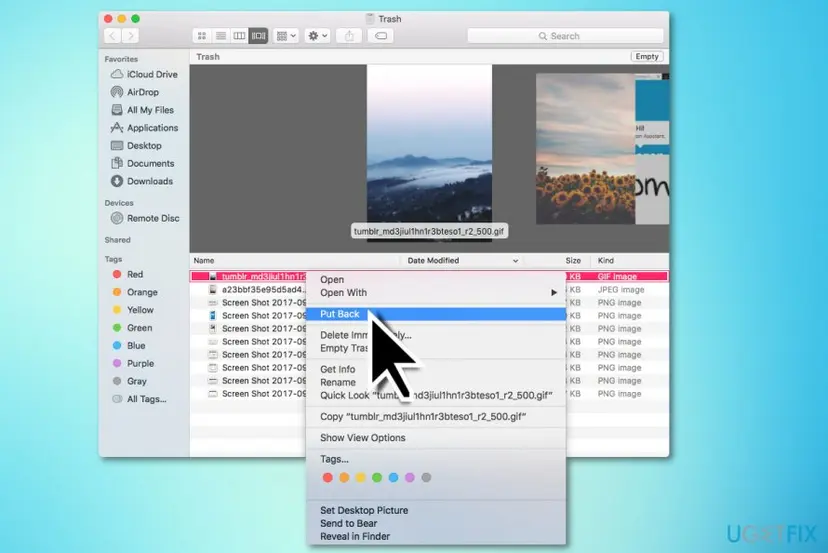Click the Share toolbar icon
Viewport: 828px width, 553px height.
tap(349, 36)
